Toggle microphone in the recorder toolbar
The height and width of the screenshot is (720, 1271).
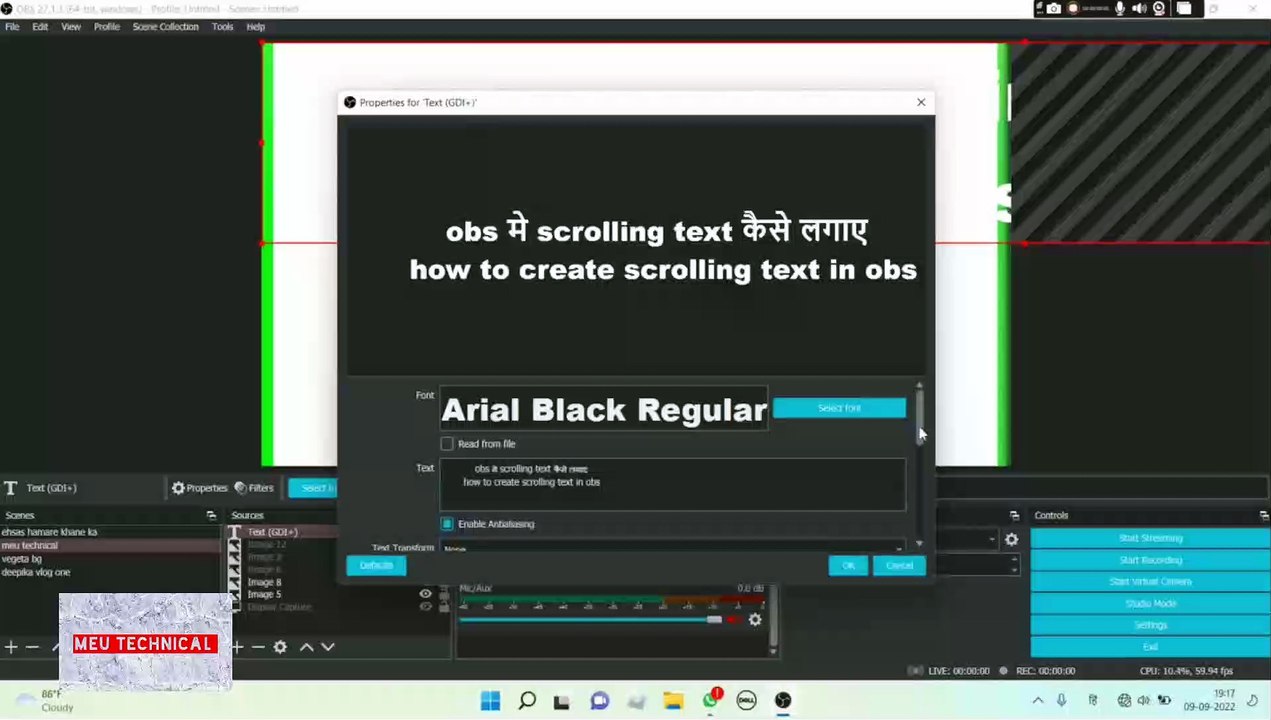point(1120,9)
